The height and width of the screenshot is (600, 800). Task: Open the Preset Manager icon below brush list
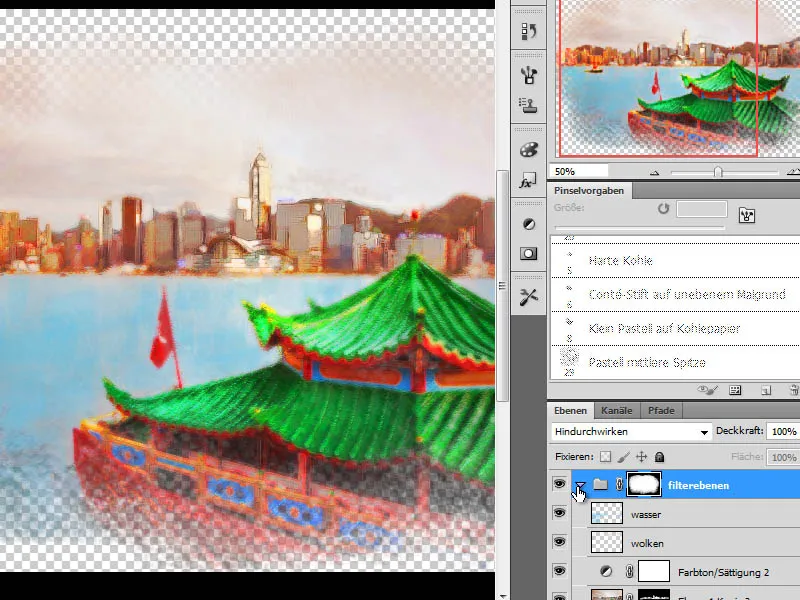coord(735,390)
